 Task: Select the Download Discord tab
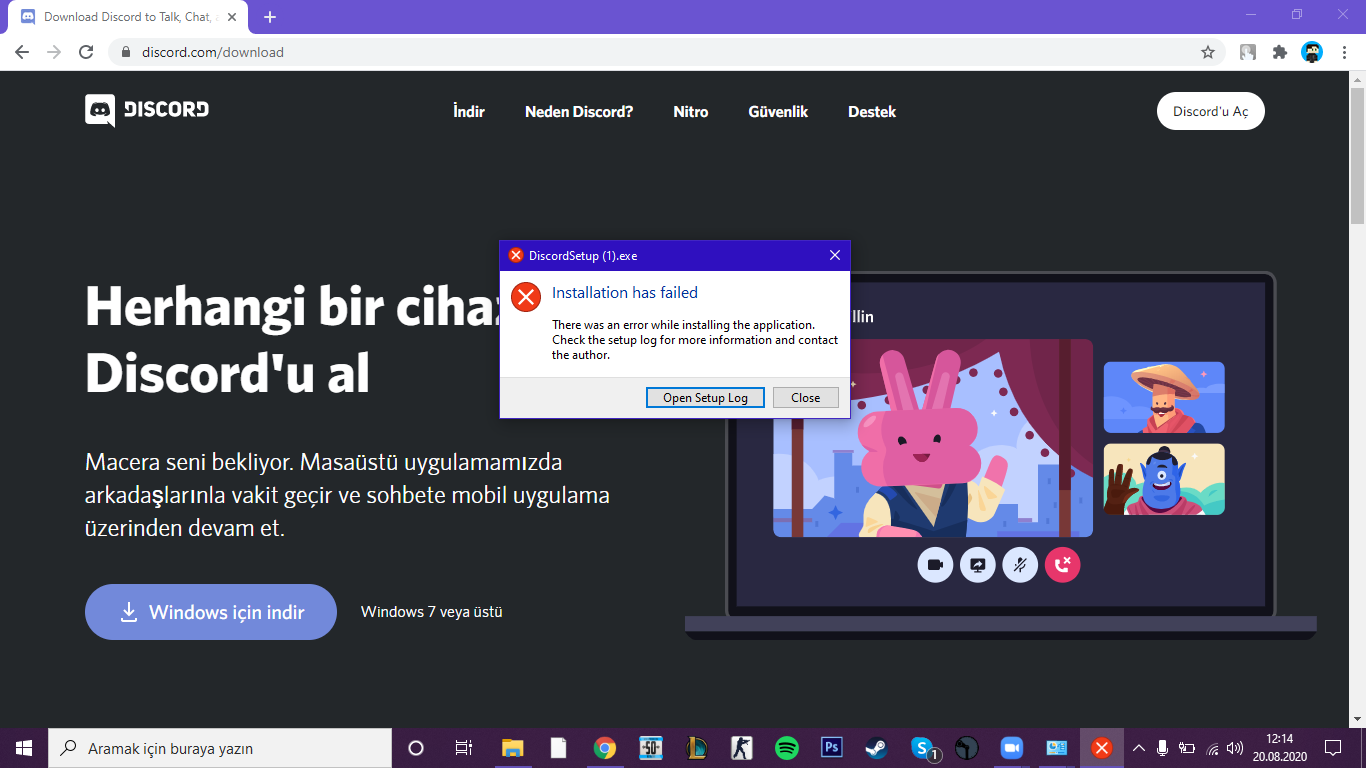tap(128, 17)
